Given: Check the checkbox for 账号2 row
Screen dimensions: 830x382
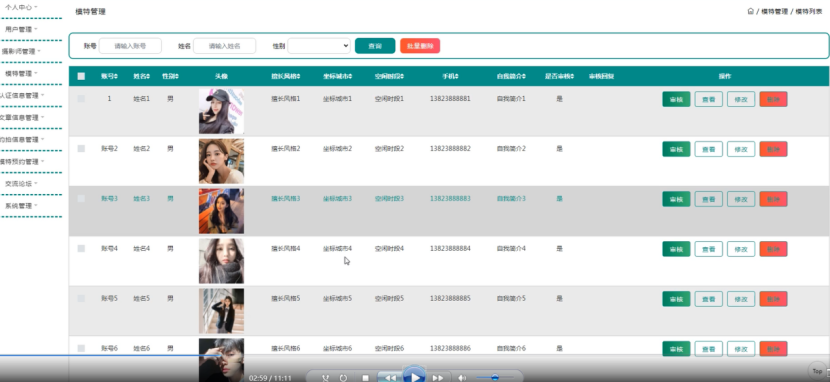Looking at the screenshot, I should (81, 149).
